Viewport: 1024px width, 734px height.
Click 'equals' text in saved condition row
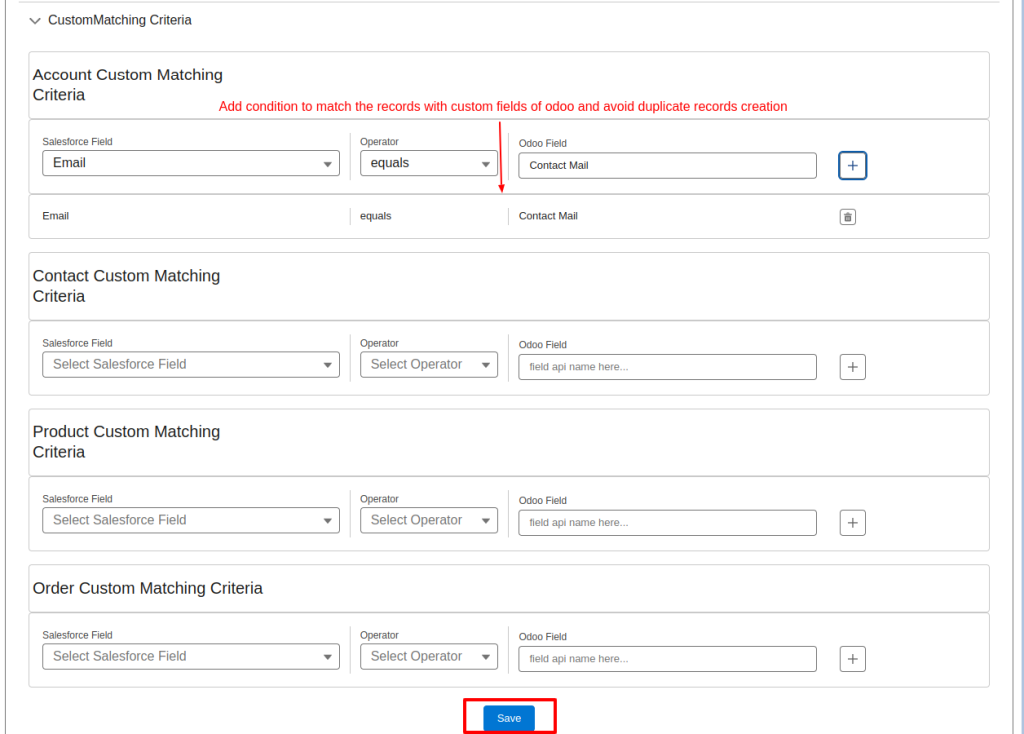[x=376, y=216]
